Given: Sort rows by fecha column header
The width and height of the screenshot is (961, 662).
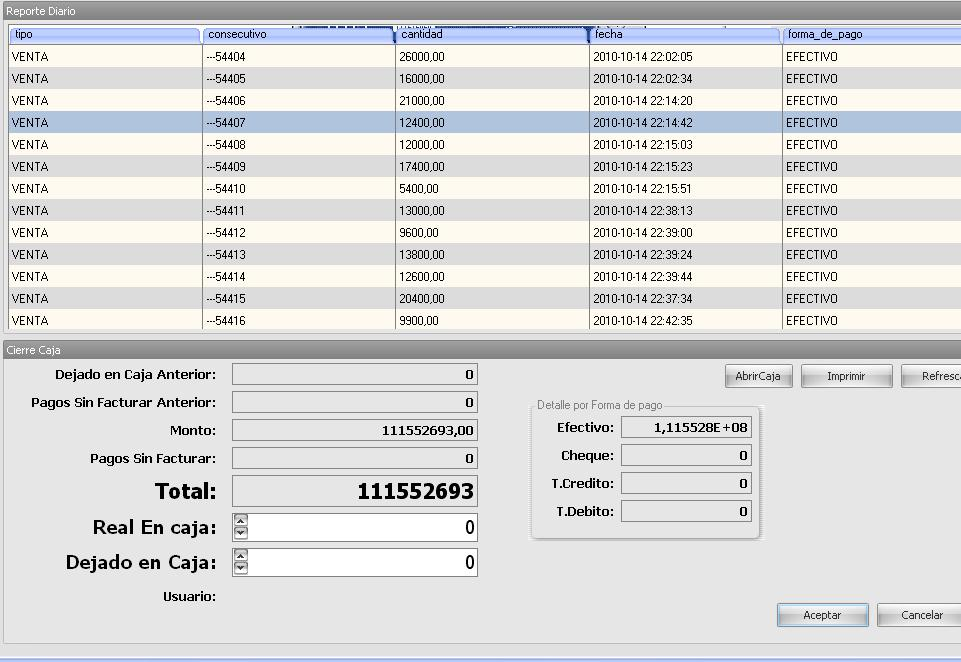Looking at the screenshot, I should click(685, 35).
